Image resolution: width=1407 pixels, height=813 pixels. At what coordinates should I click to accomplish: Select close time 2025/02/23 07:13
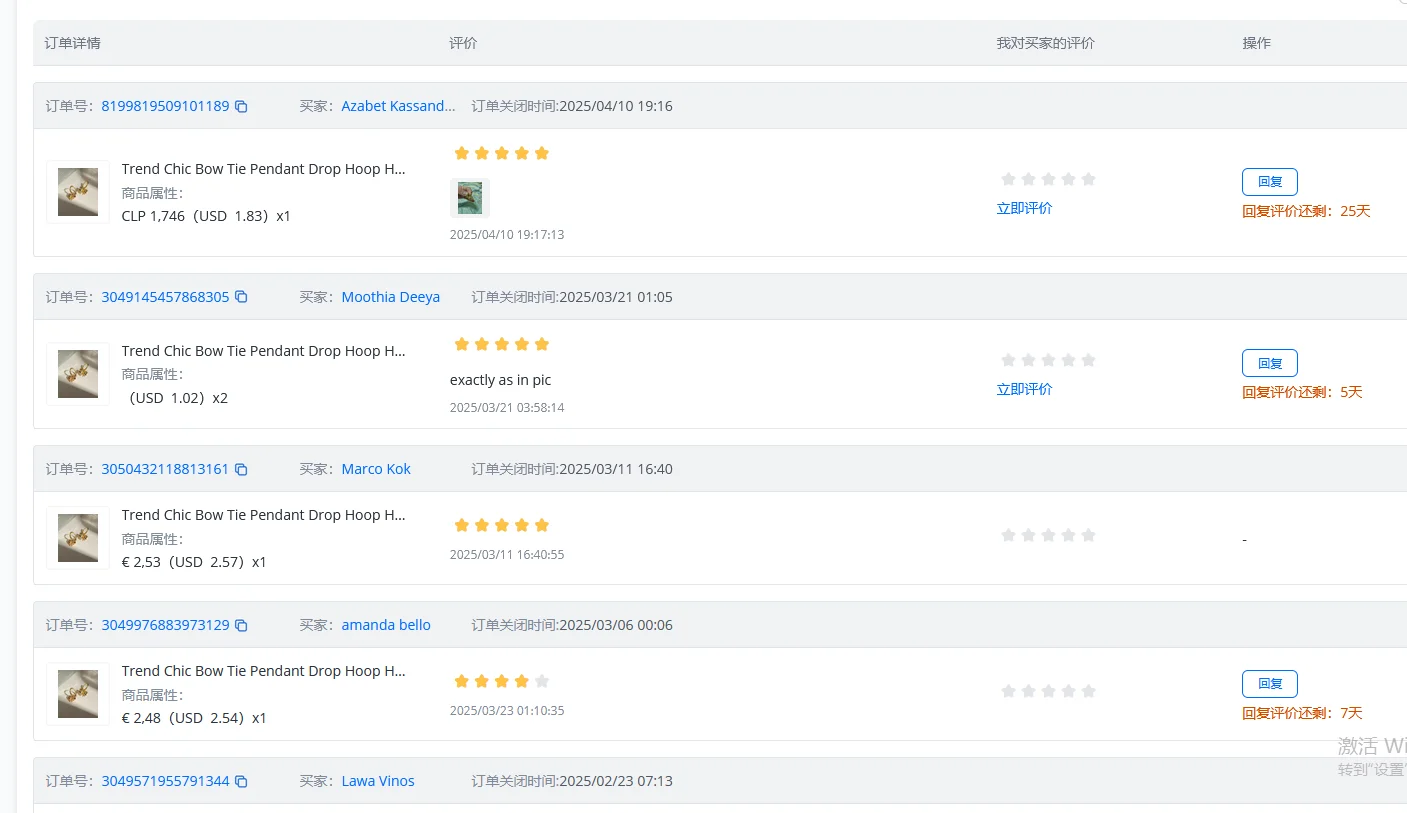(616, 781)
